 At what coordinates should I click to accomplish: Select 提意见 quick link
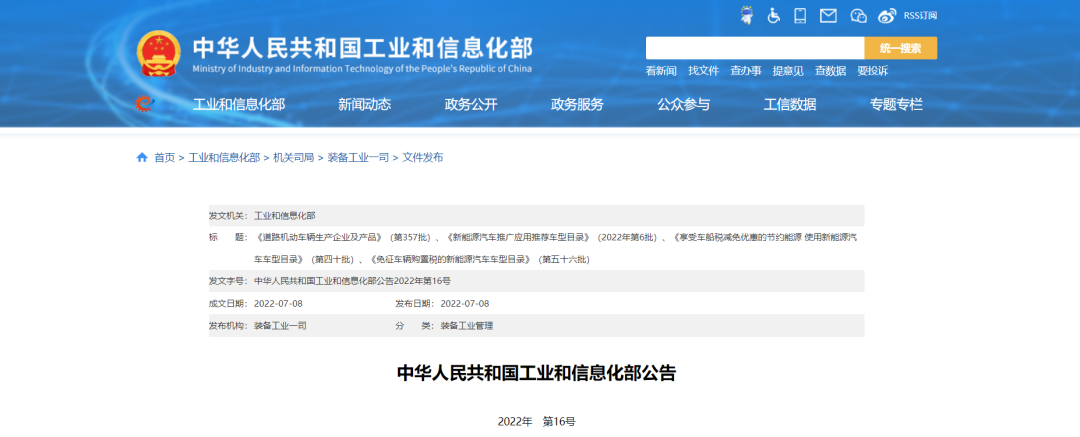(788, 70)
